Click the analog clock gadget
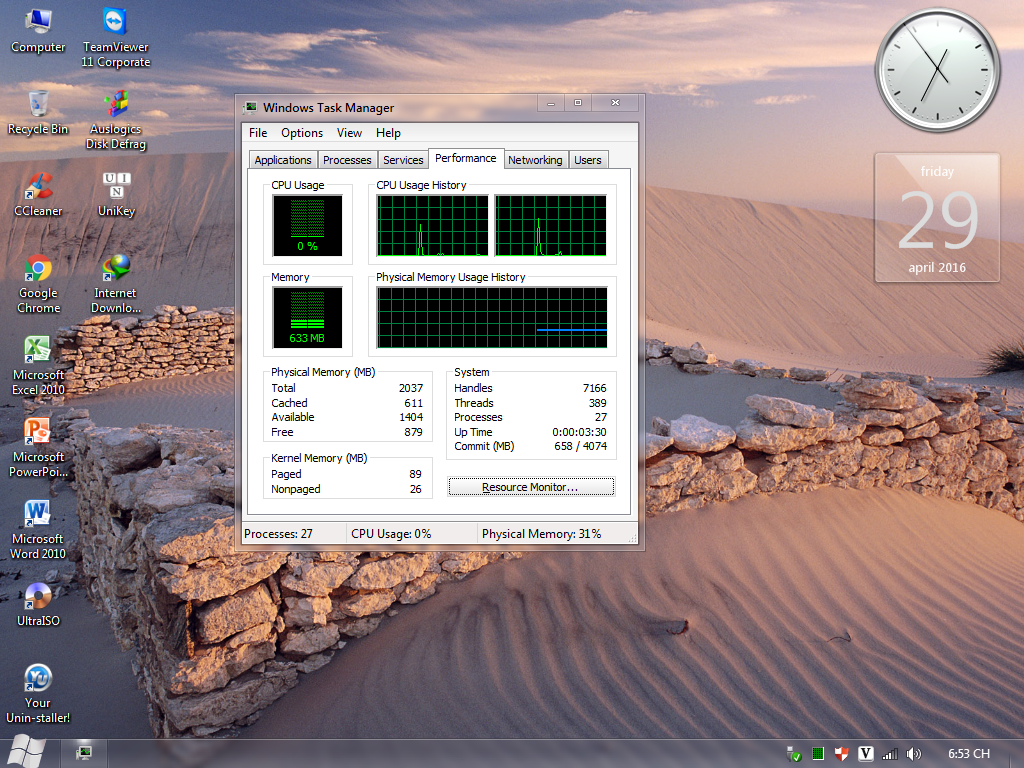 (x=937, y=70)
